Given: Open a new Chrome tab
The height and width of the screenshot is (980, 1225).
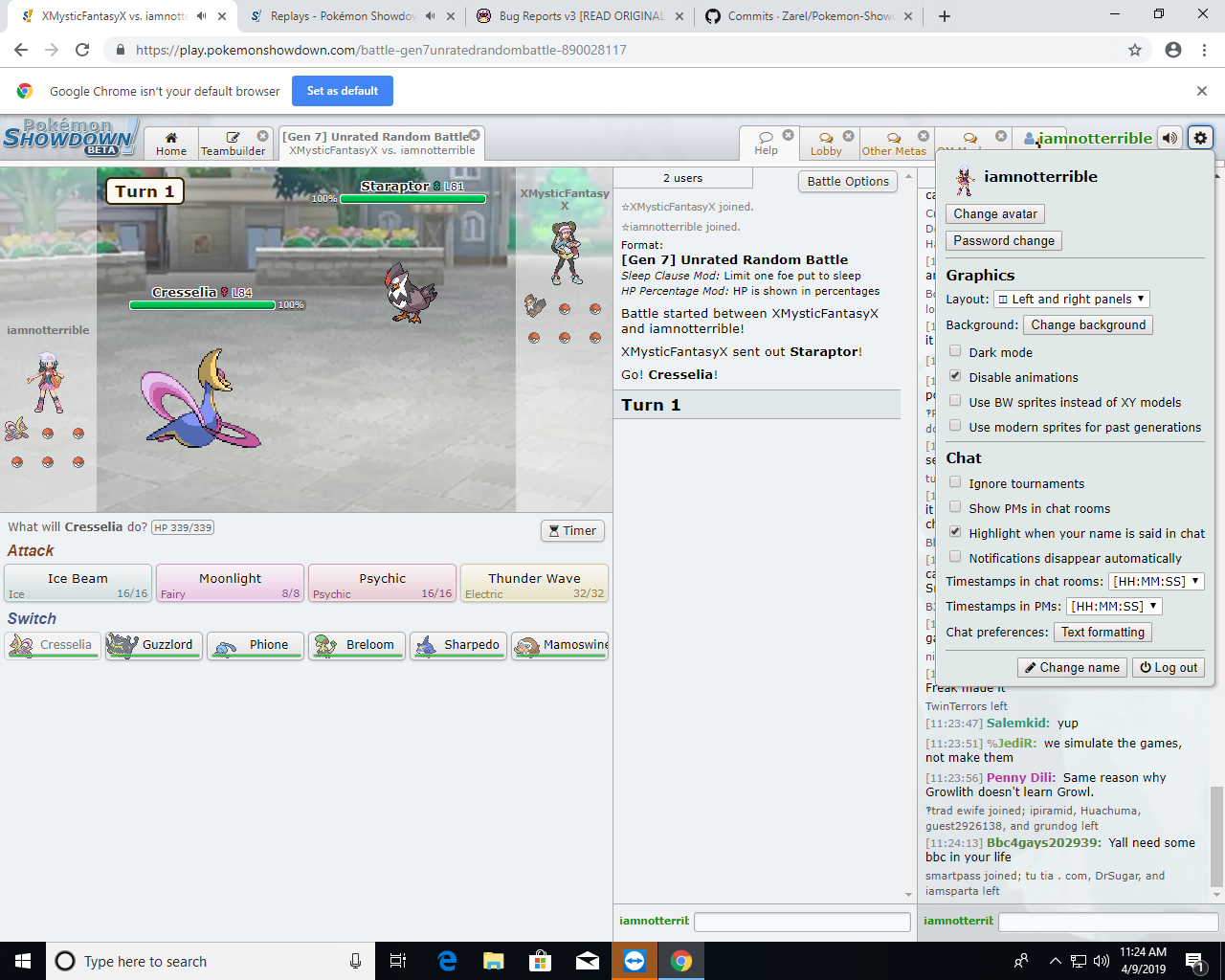Looking at the screenshot, I should coord(945,16).
